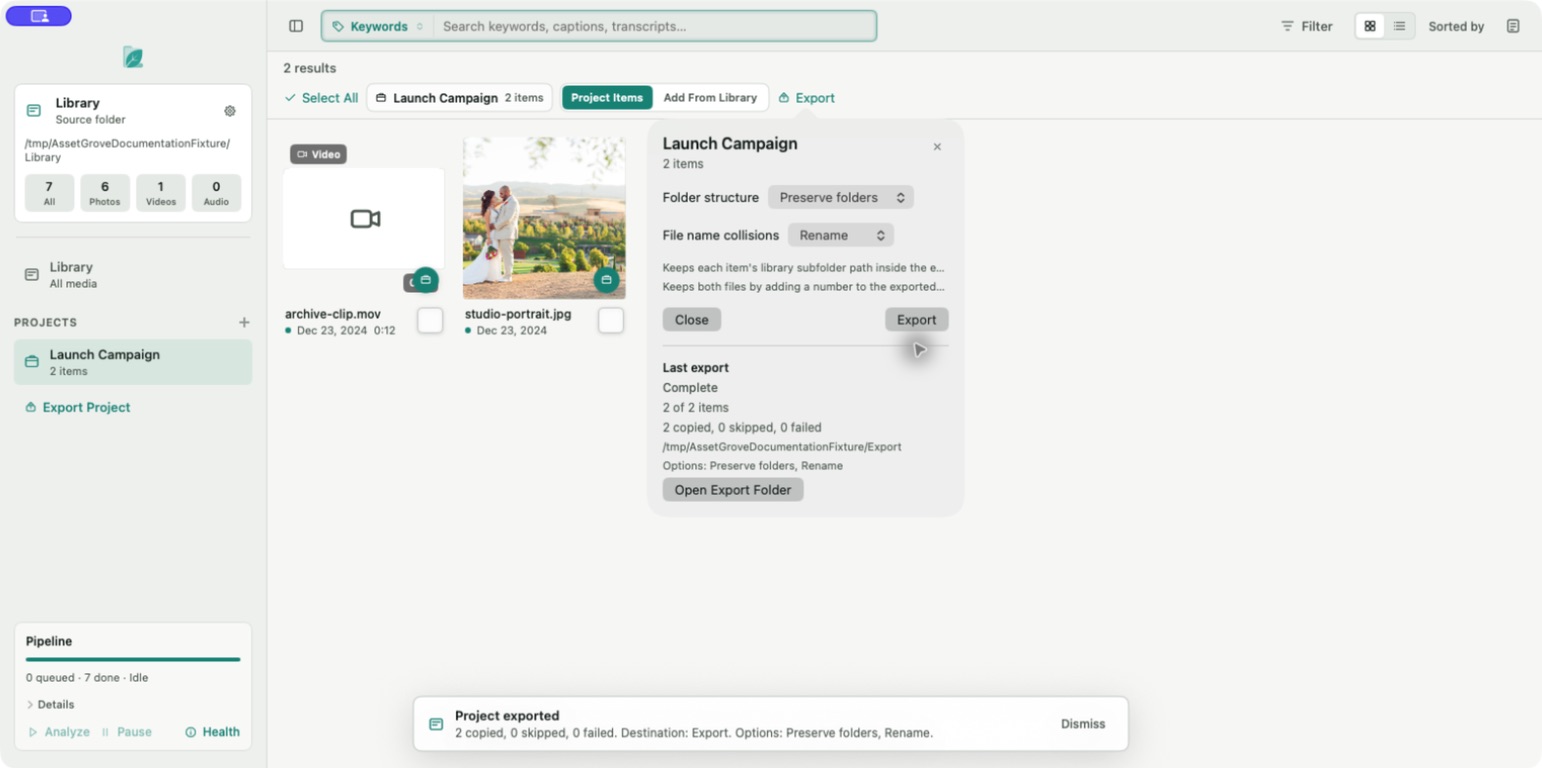Switch to Add From Library tab
1542x768 pixels.
[710, 98]
